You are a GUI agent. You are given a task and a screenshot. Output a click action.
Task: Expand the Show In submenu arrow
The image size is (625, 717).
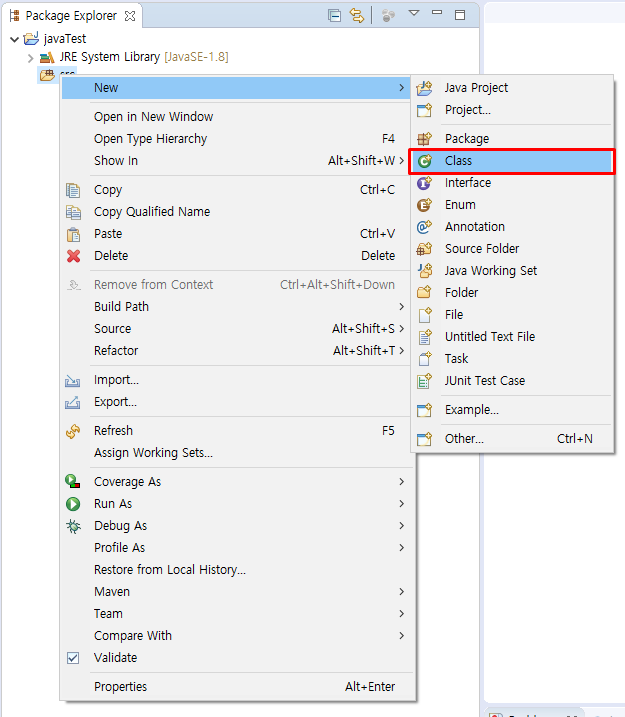pos(401,161)
